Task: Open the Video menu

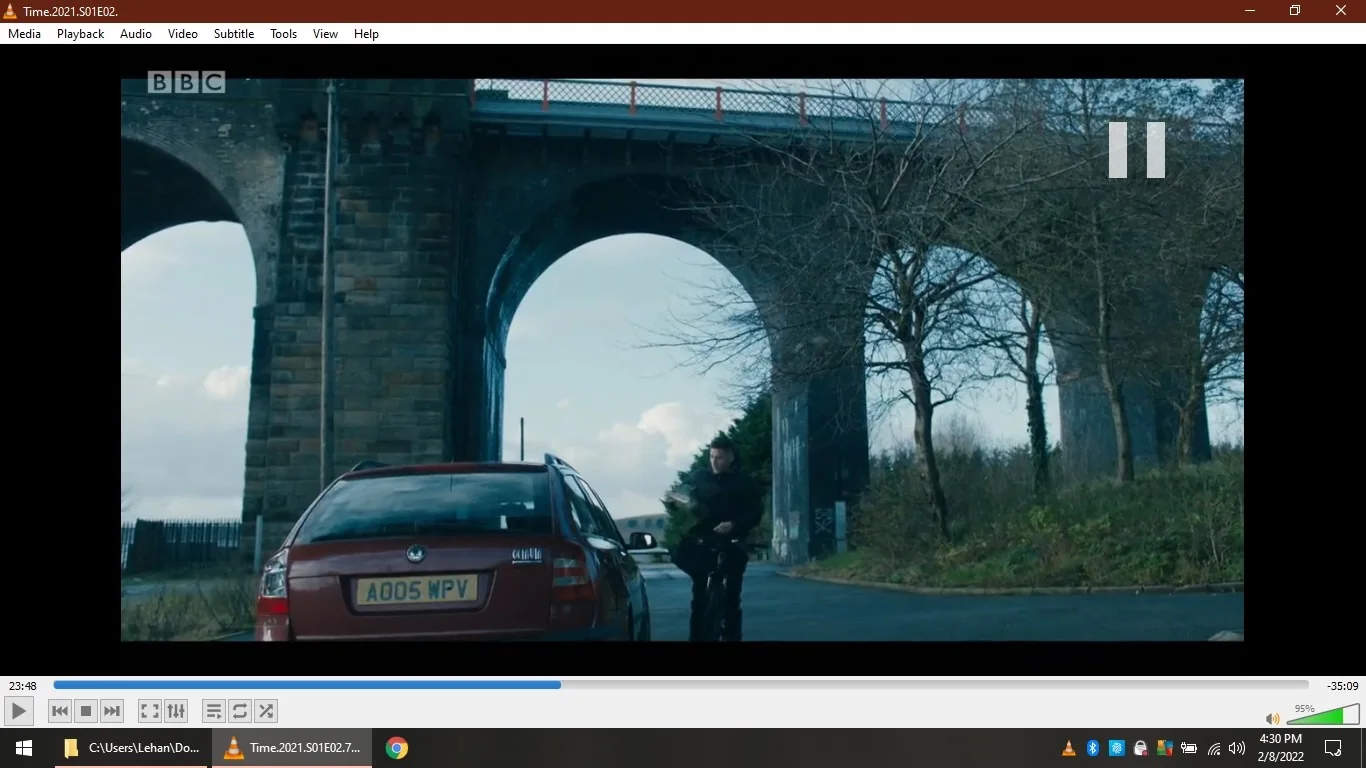Action: (x=183, y=34)
